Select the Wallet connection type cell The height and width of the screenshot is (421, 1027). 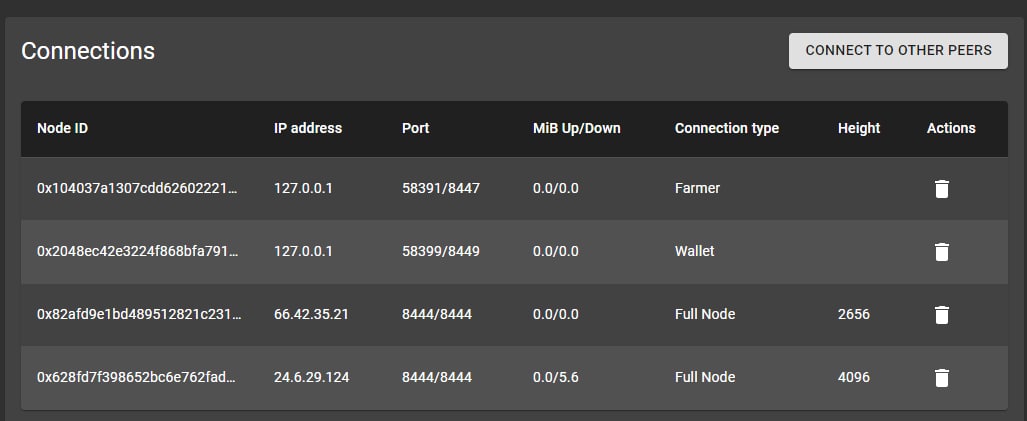tap(694, 251)
